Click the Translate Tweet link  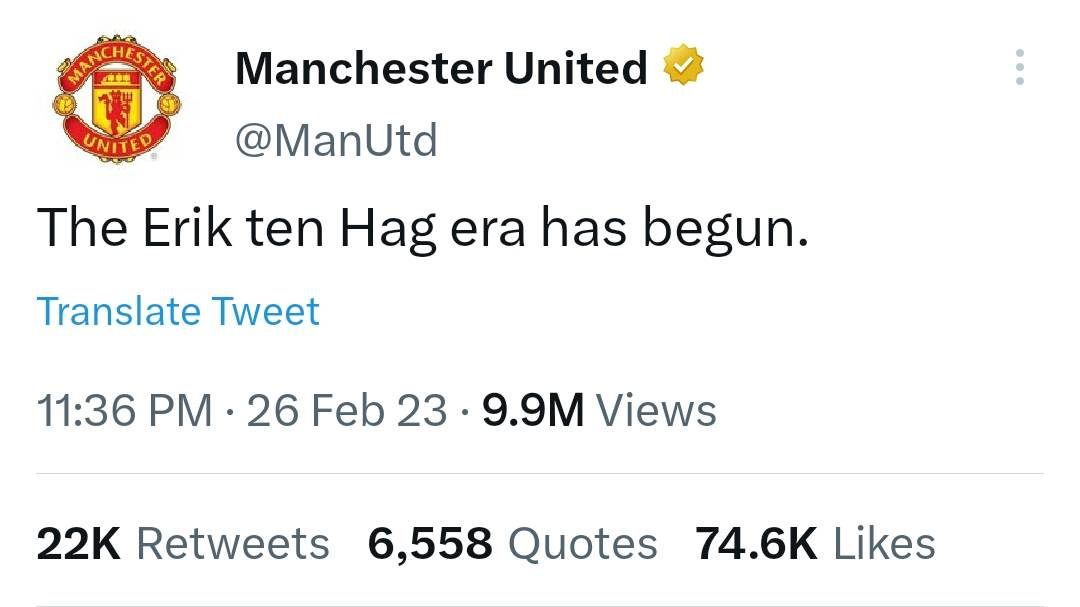(x=178, y=311)
